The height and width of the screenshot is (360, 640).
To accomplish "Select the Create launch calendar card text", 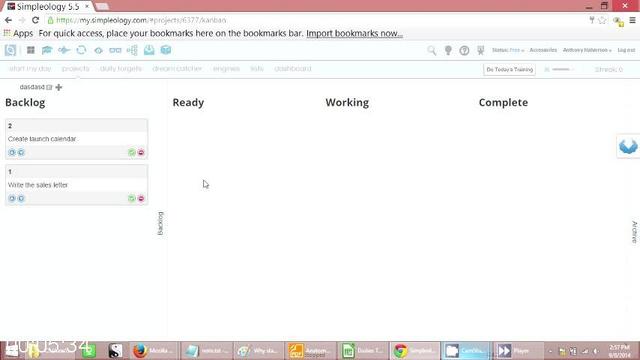I will pos(42,139).
